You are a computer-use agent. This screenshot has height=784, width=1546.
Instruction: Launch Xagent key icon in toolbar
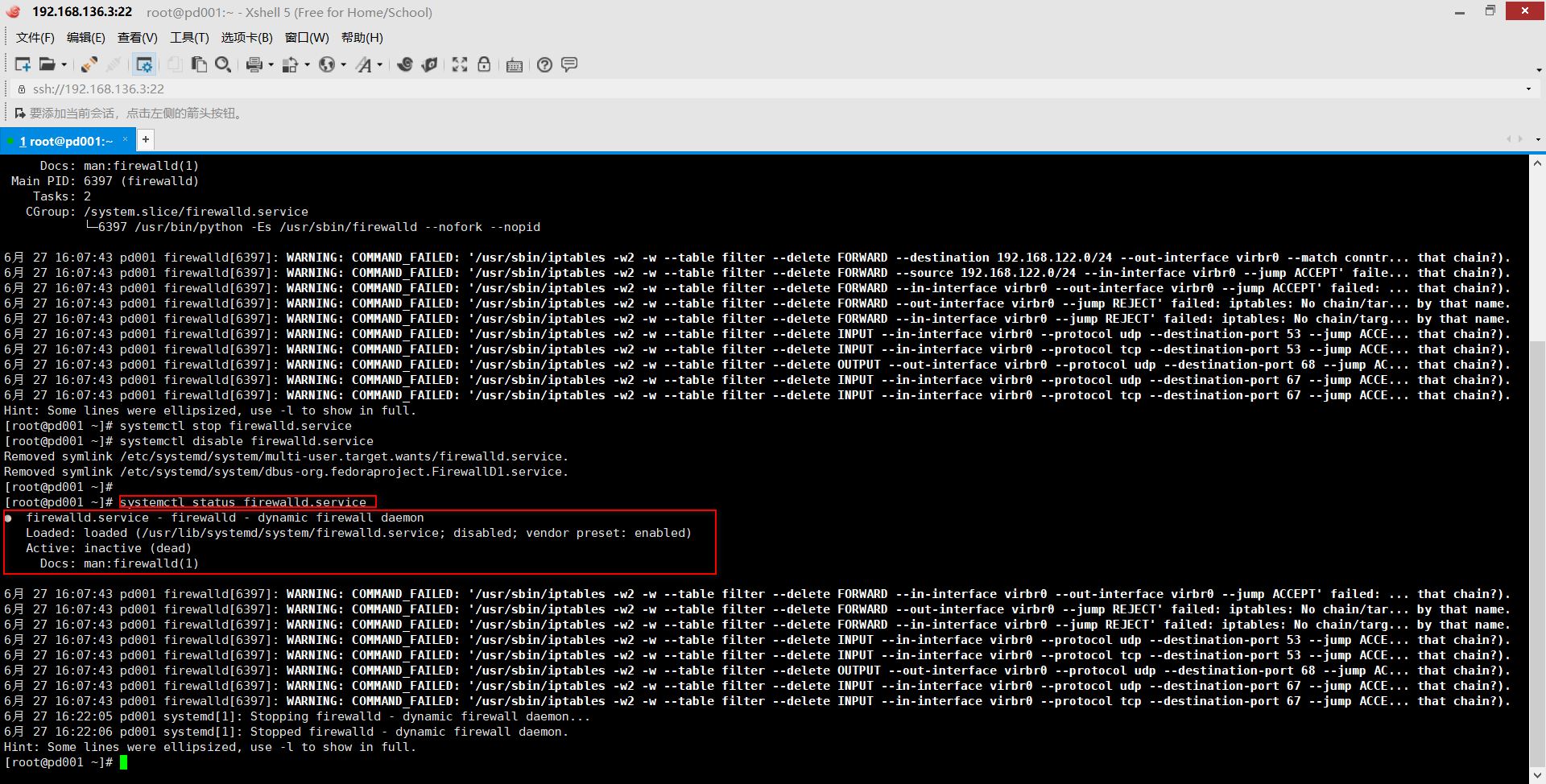point(430,64)
